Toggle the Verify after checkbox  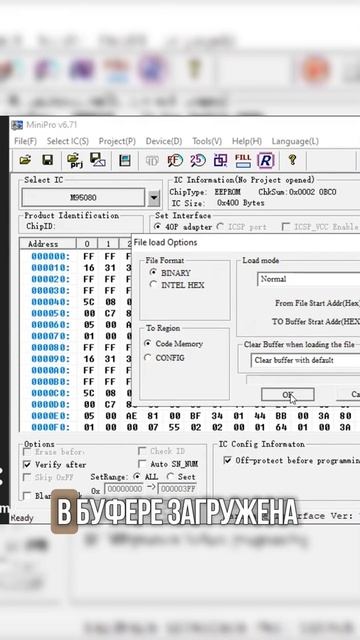[27, 464]
